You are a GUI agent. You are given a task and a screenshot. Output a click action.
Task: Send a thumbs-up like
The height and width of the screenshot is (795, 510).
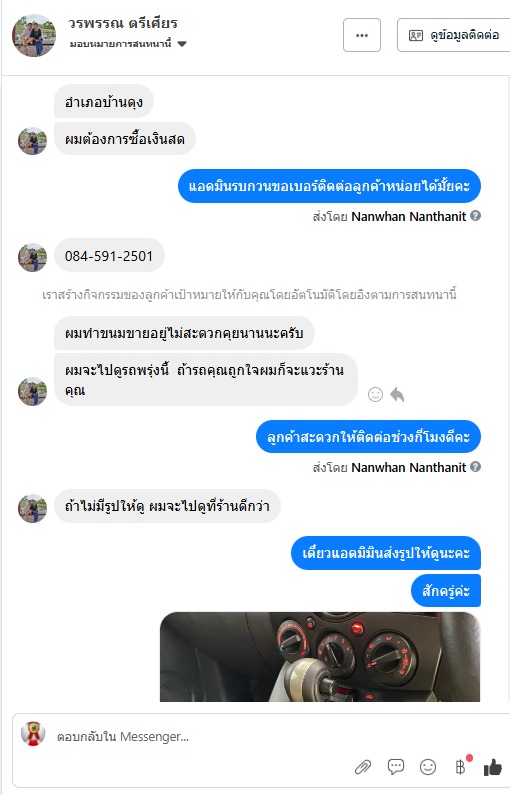pyautogui.click(x=492, y=767)
